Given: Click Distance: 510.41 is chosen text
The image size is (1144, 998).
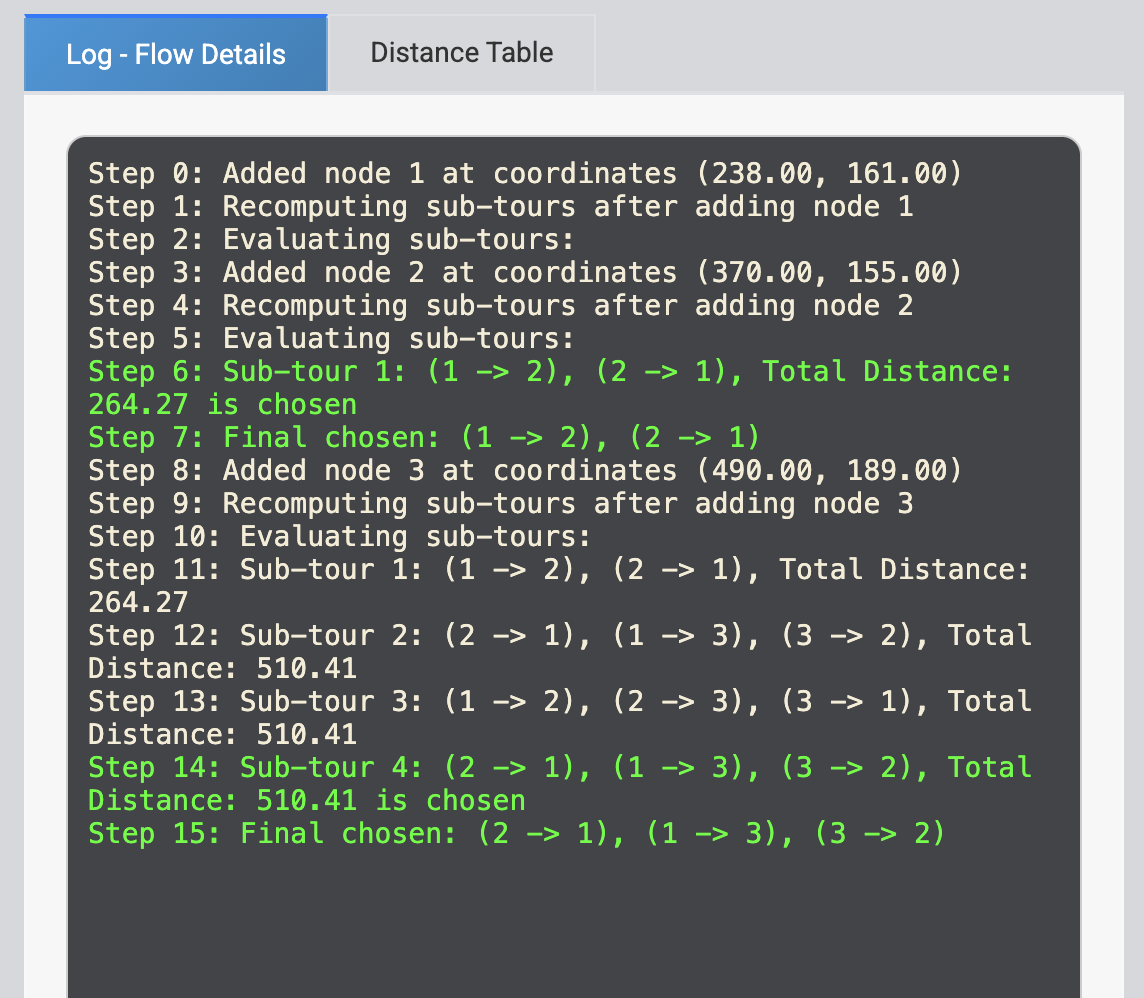Looking at the screenshot, I should tap(306, 800).
